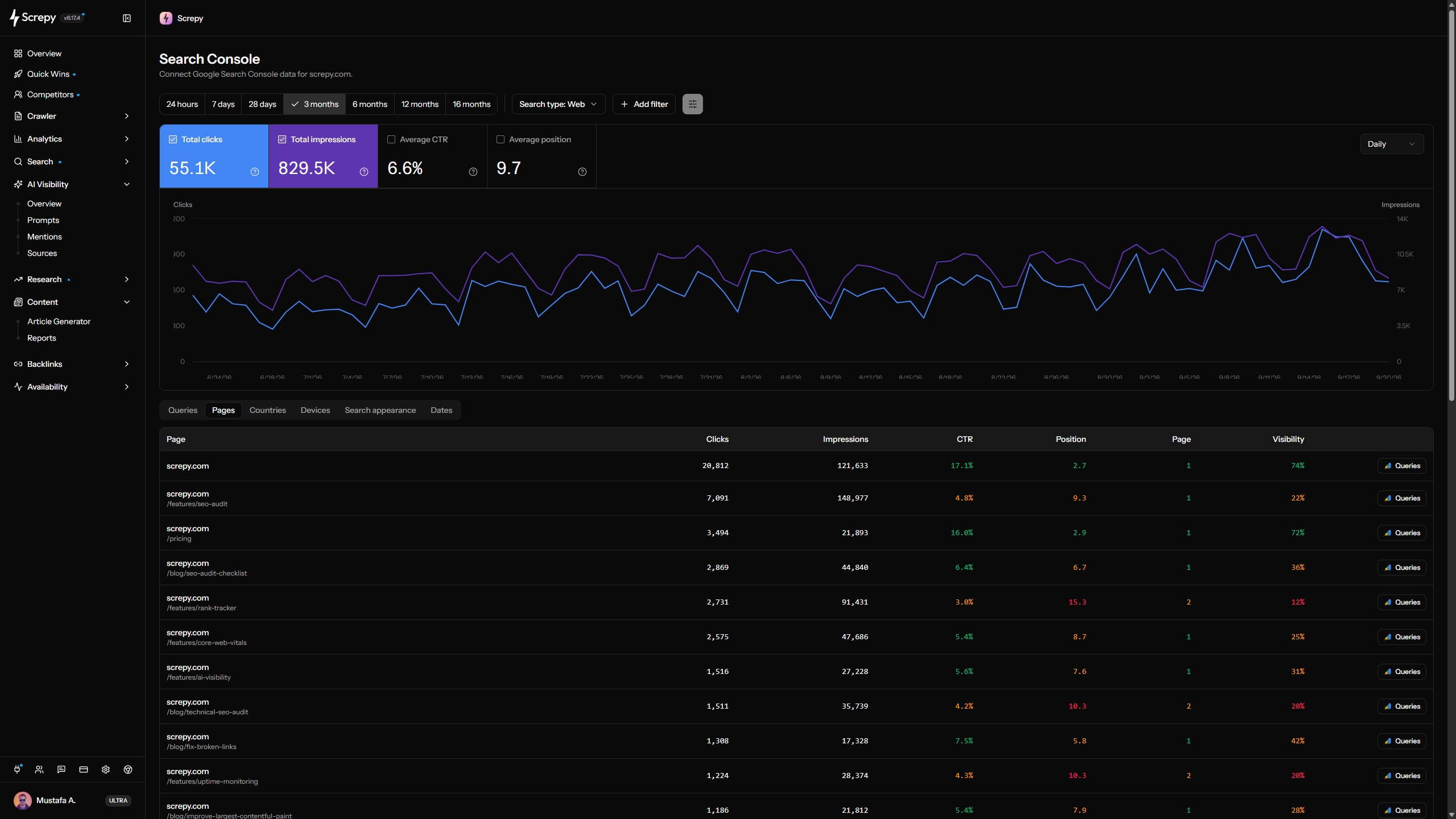Expand the Research menu chevron
Screen dimensions: 1456x819
(127, 279)
